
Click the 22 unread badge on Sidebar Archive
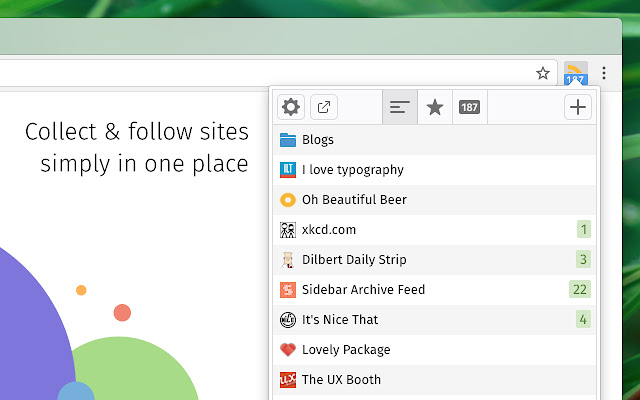click(x=579, y=290)
